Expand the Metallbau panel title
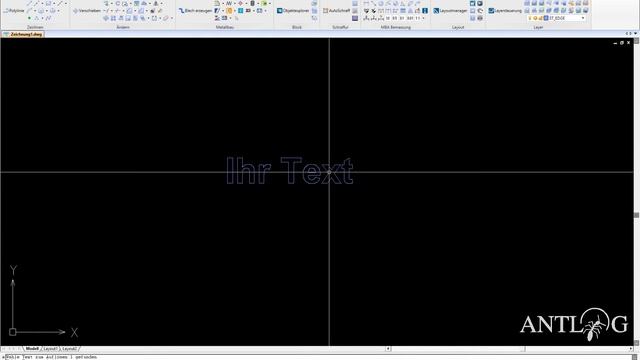The image size is (640, 360). click(x=224, y=27)
